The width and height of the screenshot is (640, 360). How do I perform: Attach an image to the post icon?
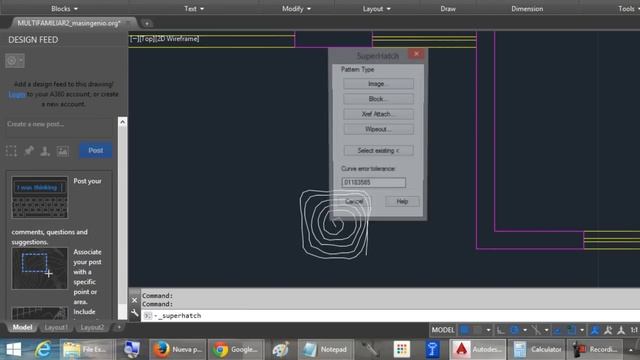(62, 151)
